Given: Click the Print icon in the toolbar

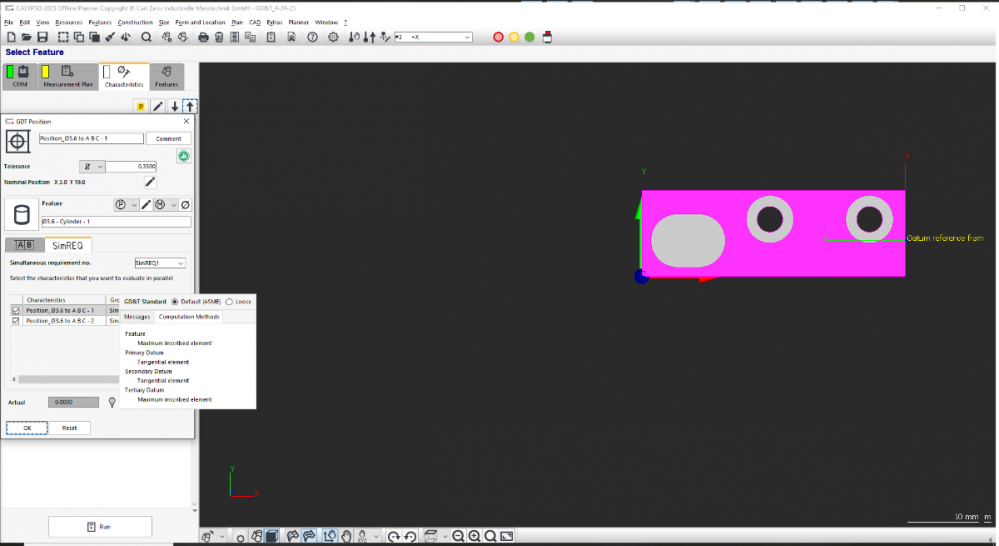Looking at the screenshot, I should (x=203, y=37).
